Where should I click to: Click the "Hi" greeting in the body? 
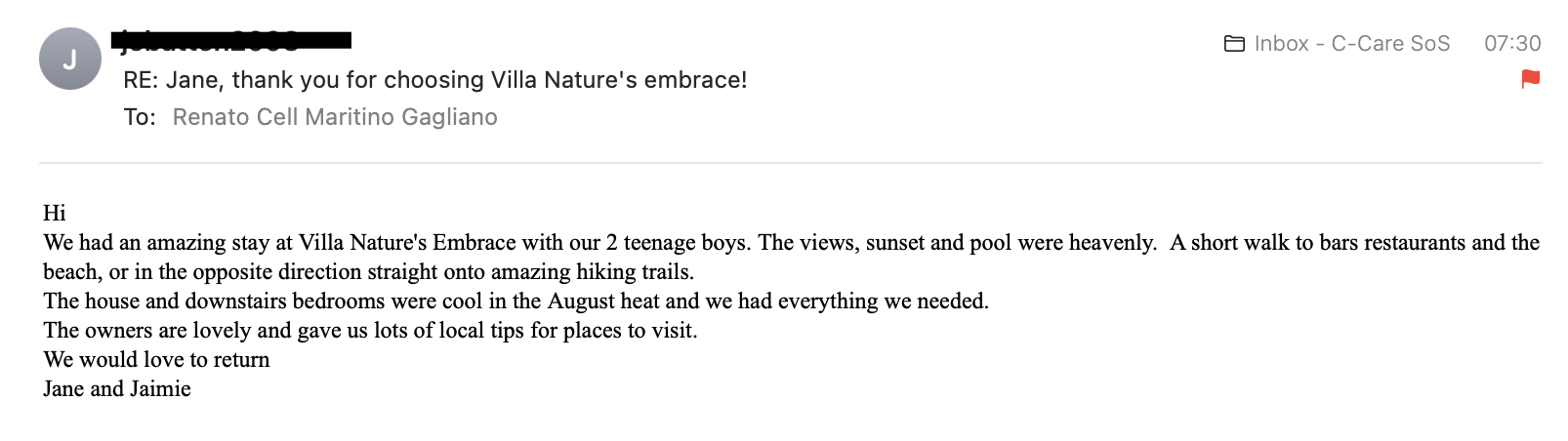55,213
